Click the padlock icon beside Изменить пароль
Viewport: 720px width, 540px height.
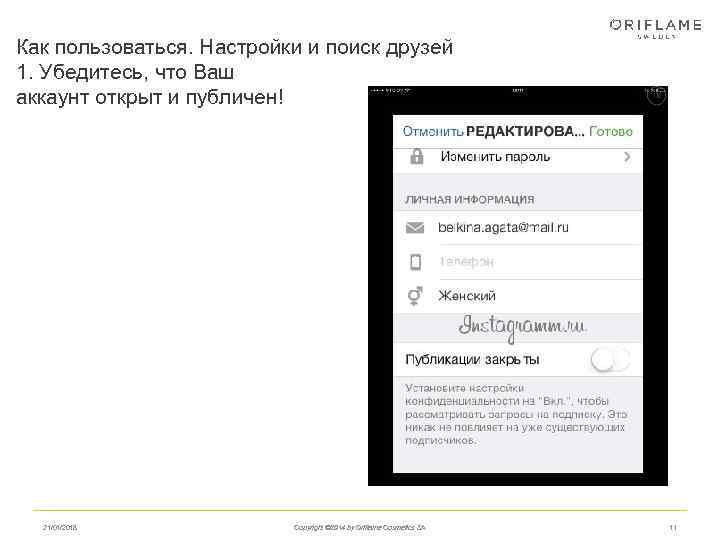[x=416, y=157]
